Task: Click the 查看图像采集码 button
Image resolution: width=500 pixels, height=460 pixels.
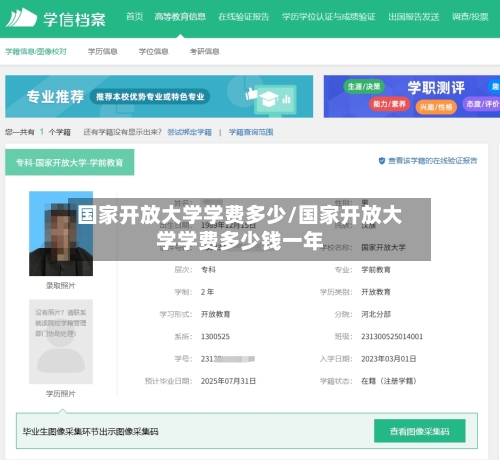Action: (420, 431)
